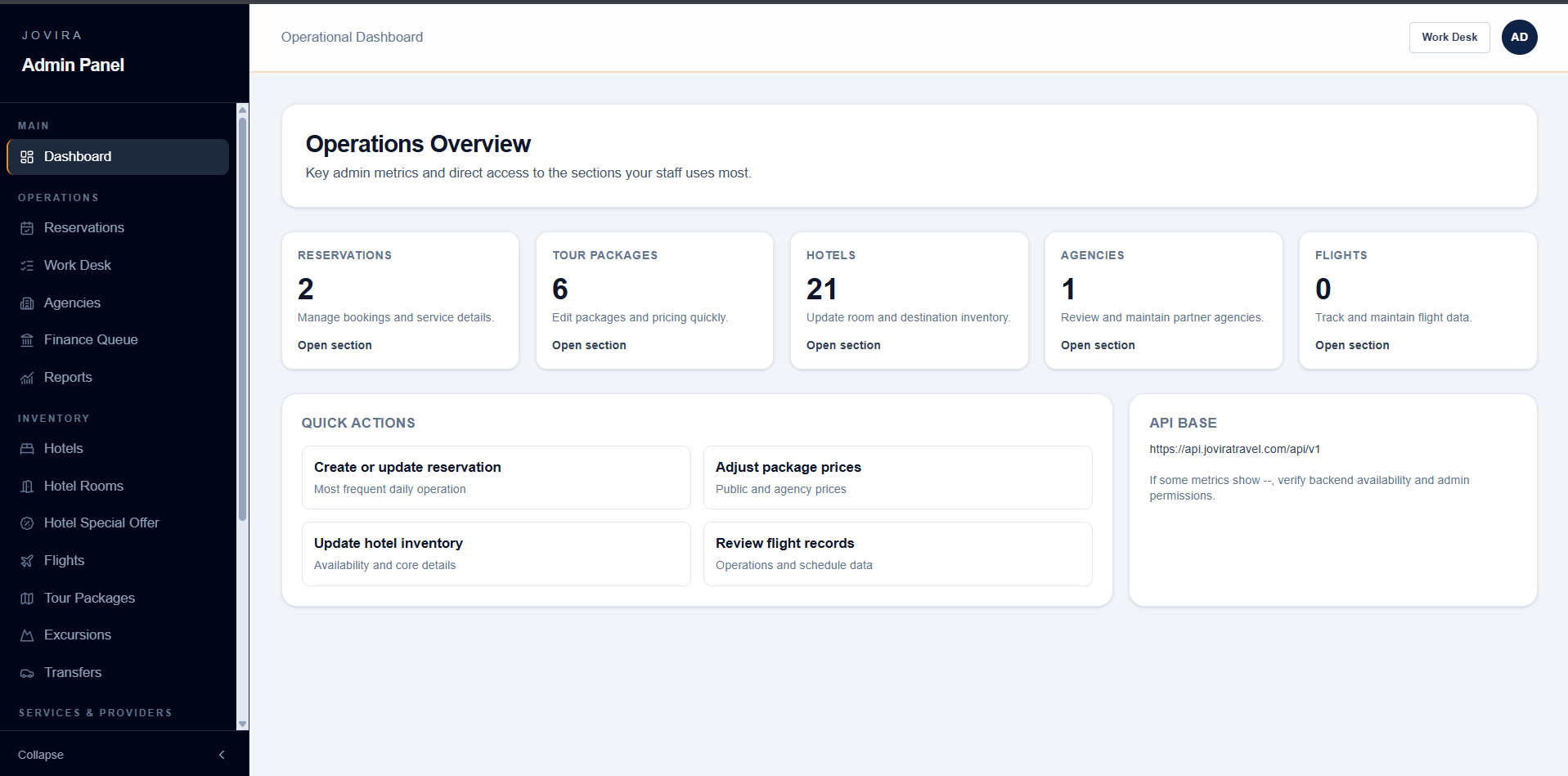Open section on the Tour Packages card
Viewport: 1568px width, 776px height.
click(x=589, y=345)
